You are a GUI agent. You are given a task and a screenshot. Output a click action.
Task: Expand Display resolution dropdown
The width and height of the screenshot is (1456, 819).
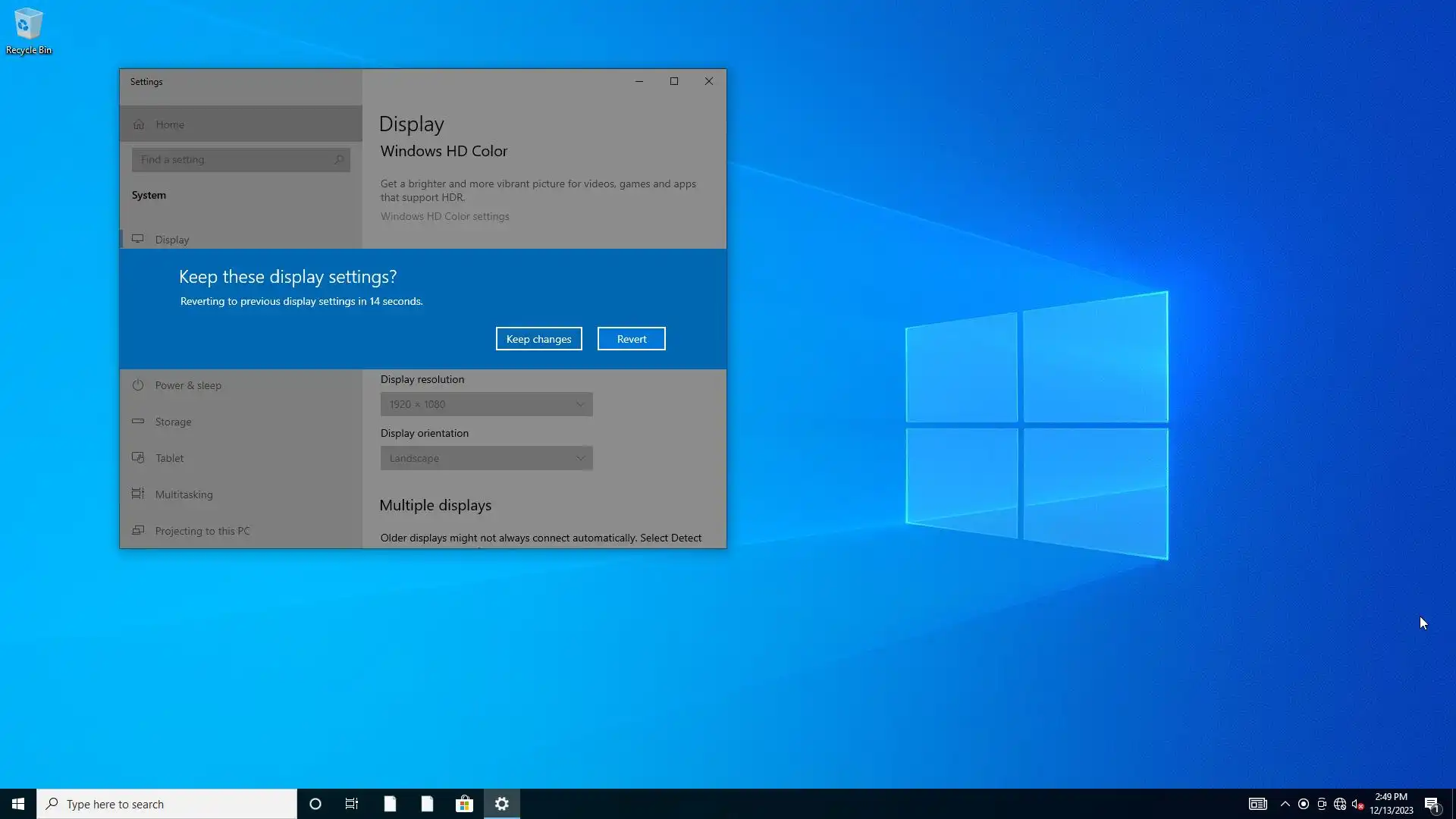click(x=486, y=404)
